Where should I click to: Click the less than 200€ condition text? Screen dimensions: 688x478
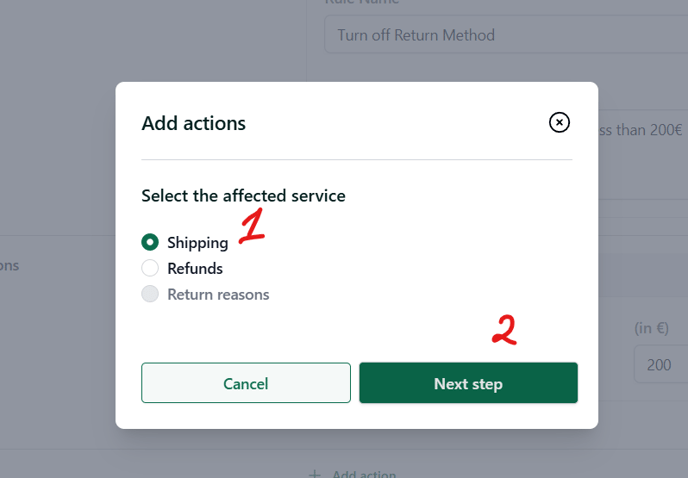pyautogui.click(x=641, y=130)
